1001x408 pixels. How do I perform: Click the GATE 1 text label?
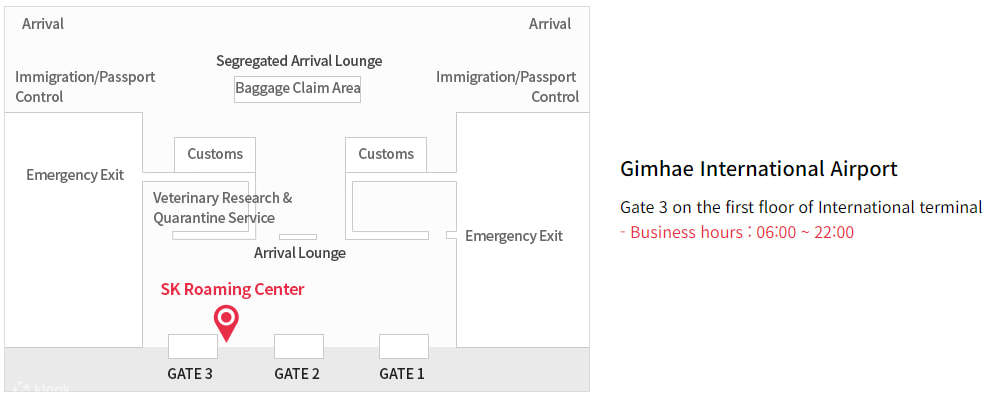(402, 374)
